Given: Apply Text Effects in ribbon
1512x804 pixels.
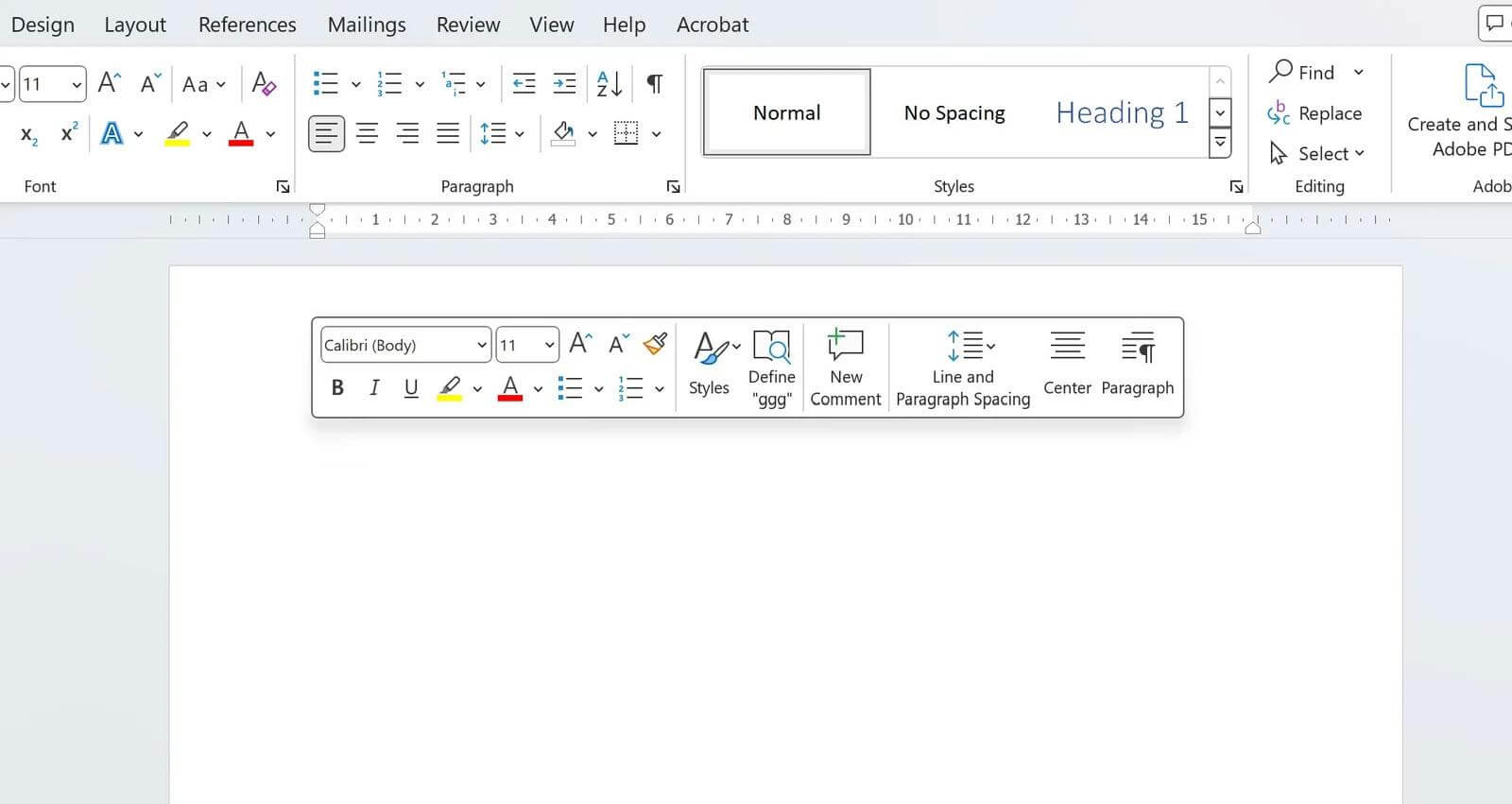Looking at the screenshot, I should (112, 133).
